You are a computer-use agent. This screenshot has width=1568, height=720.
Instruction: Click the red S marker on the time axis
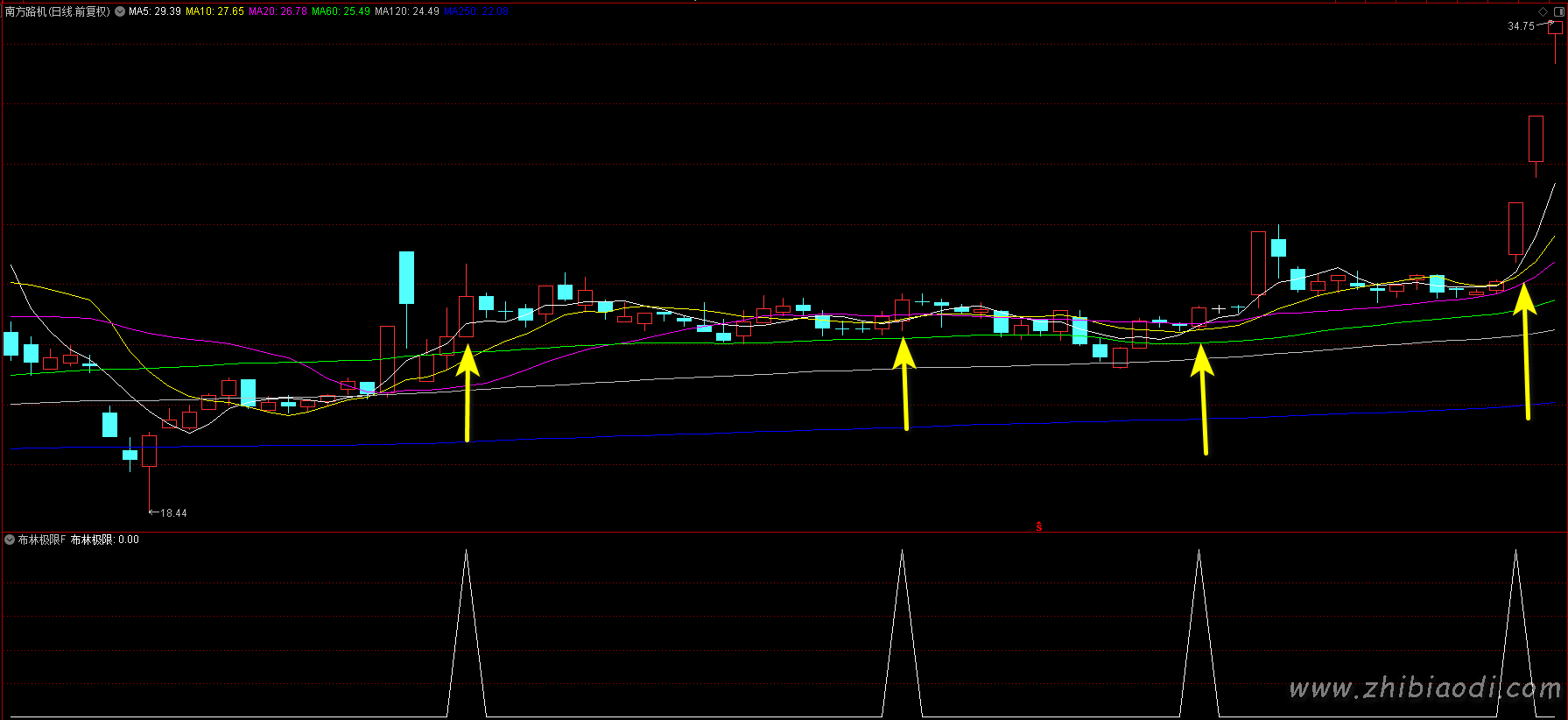tap(1039, 526)
